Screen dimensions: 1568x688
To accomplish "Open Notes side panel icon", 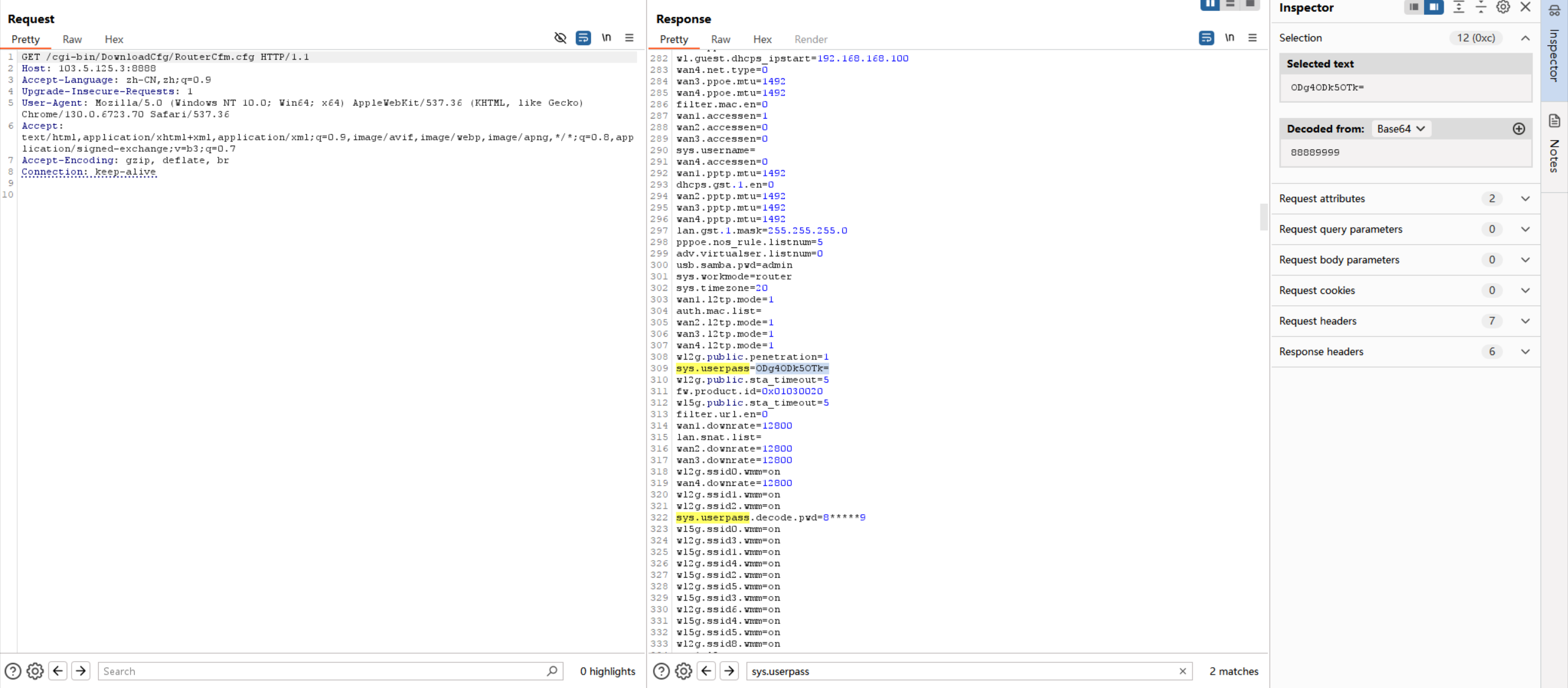I will [1555, 121].
